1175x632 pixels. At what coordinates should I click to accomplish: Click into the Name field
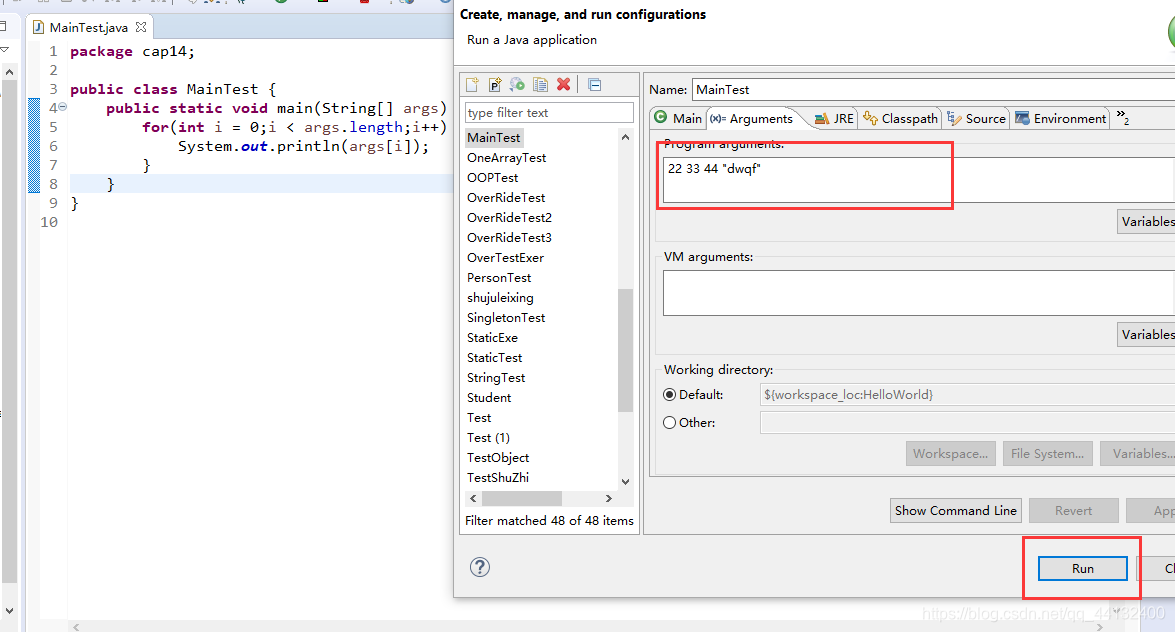(x=933, y=89)
